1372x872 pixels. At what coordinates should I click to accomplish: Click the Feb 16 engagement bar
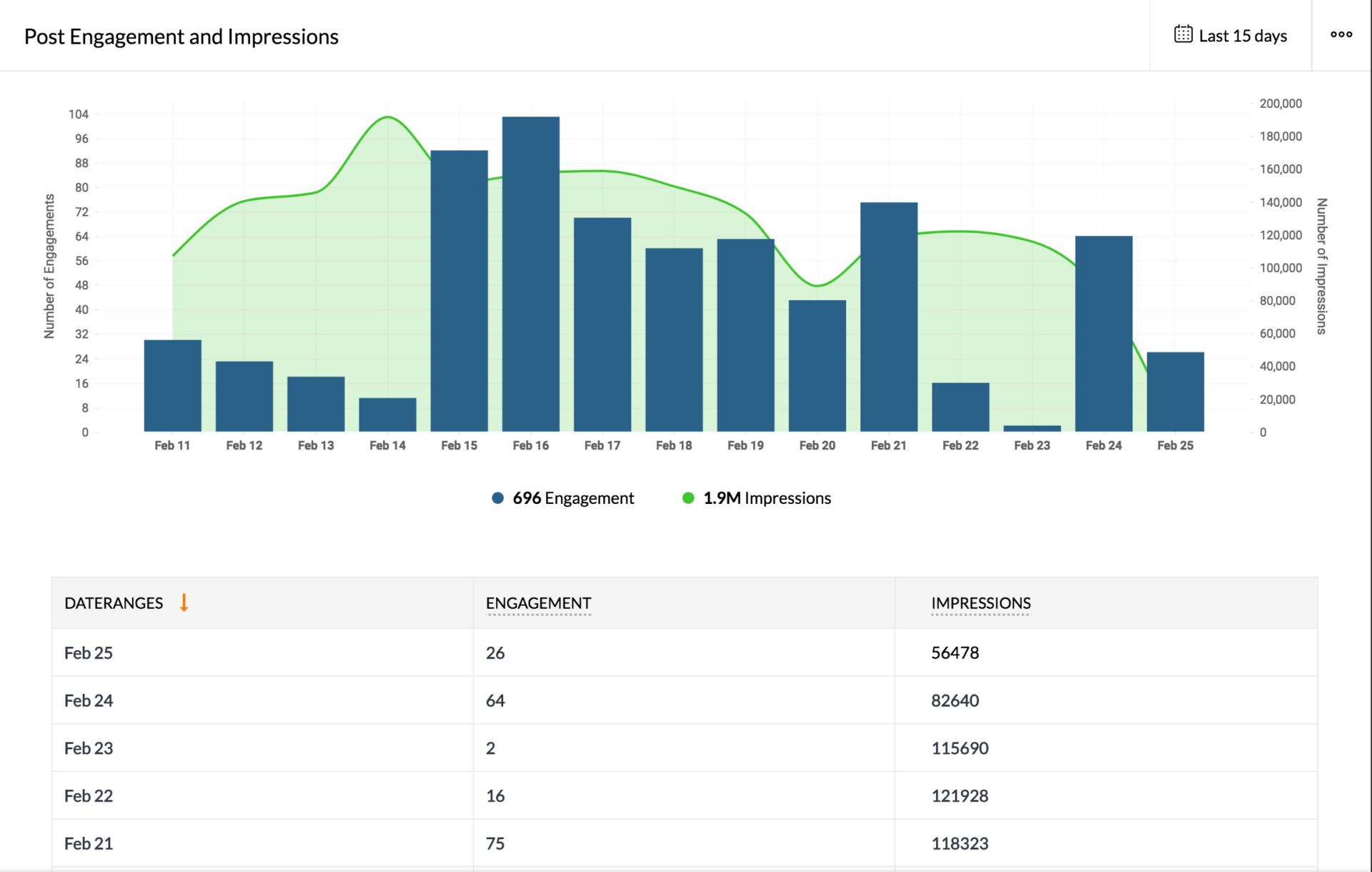[x=530, y=274]
